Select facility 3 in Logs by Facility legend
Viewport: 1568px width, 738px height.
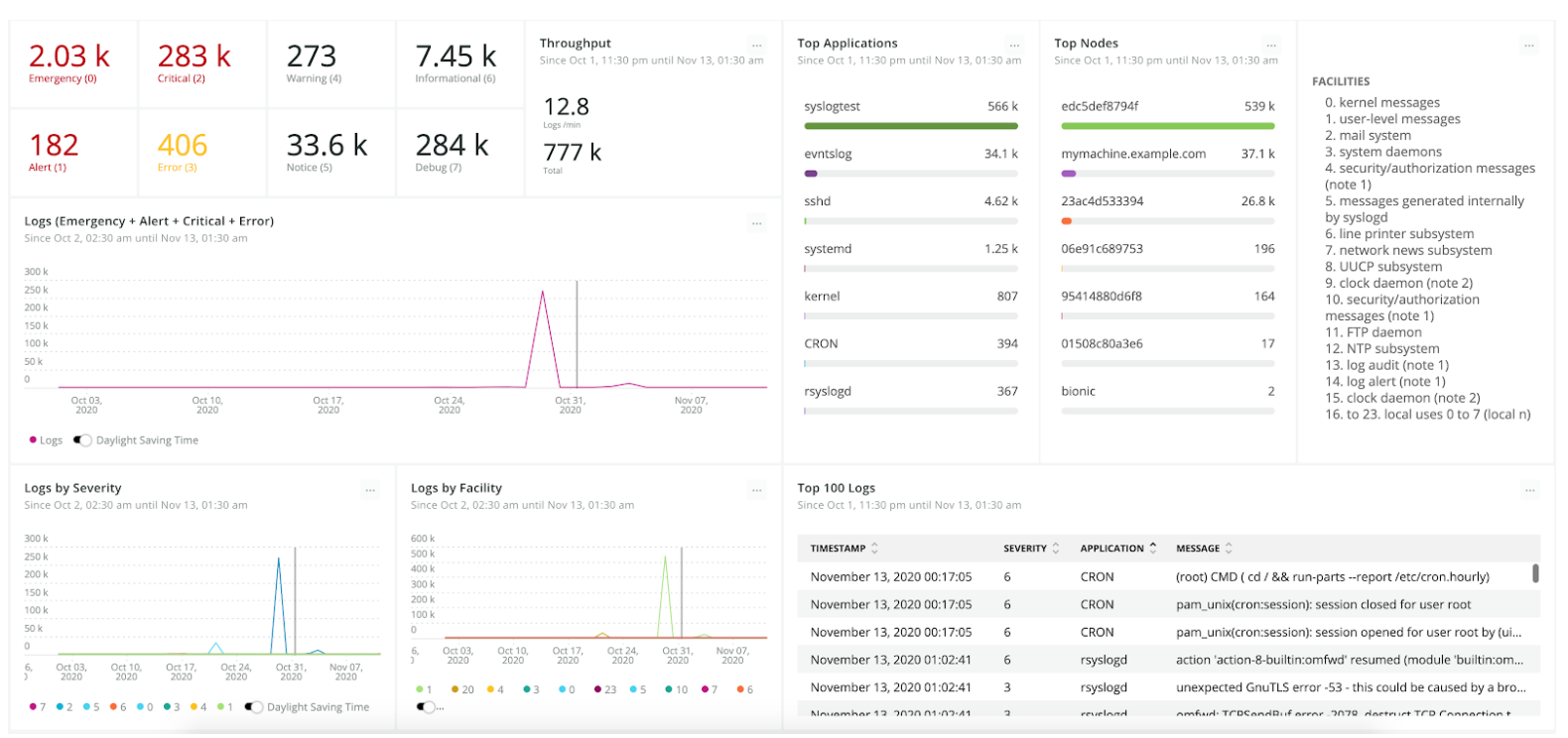[x=531, y=689]
